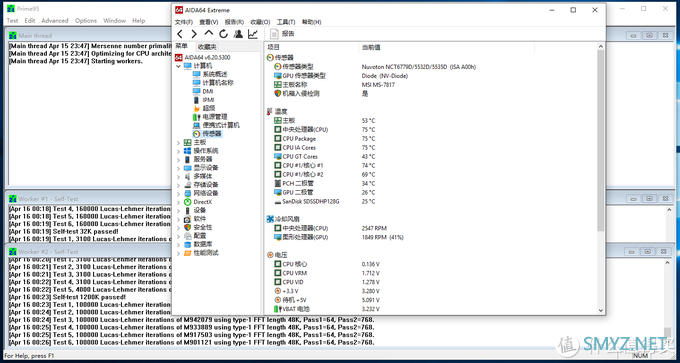Image resolution: width=680 pixels, height=363 pixels.
Task: Click the sensor list scroll down arrow
Action: [x=601, y=310]
